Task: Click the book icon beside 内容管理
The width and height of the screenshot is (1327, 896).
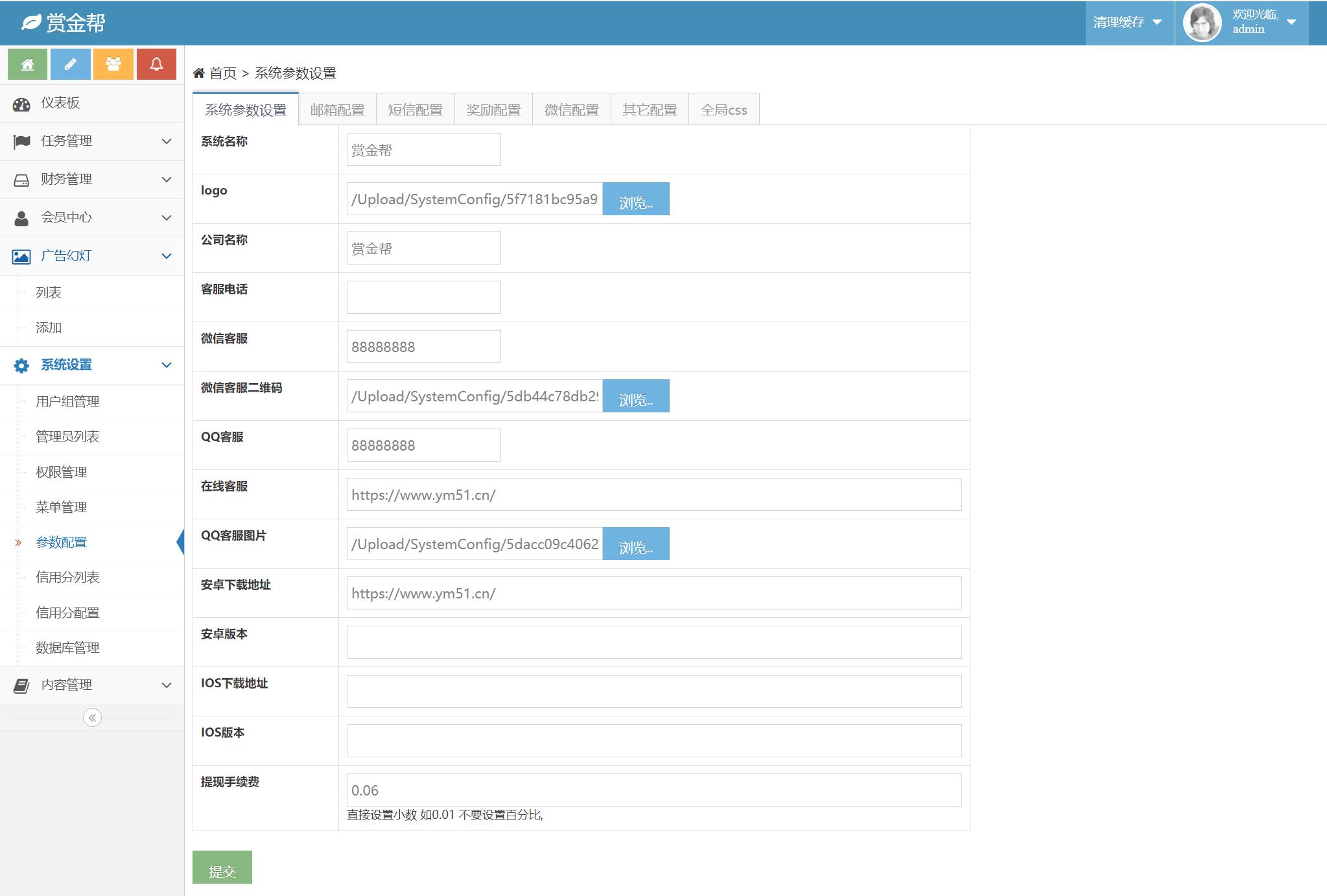Action: pyautogui.click(x=21, y=685)
